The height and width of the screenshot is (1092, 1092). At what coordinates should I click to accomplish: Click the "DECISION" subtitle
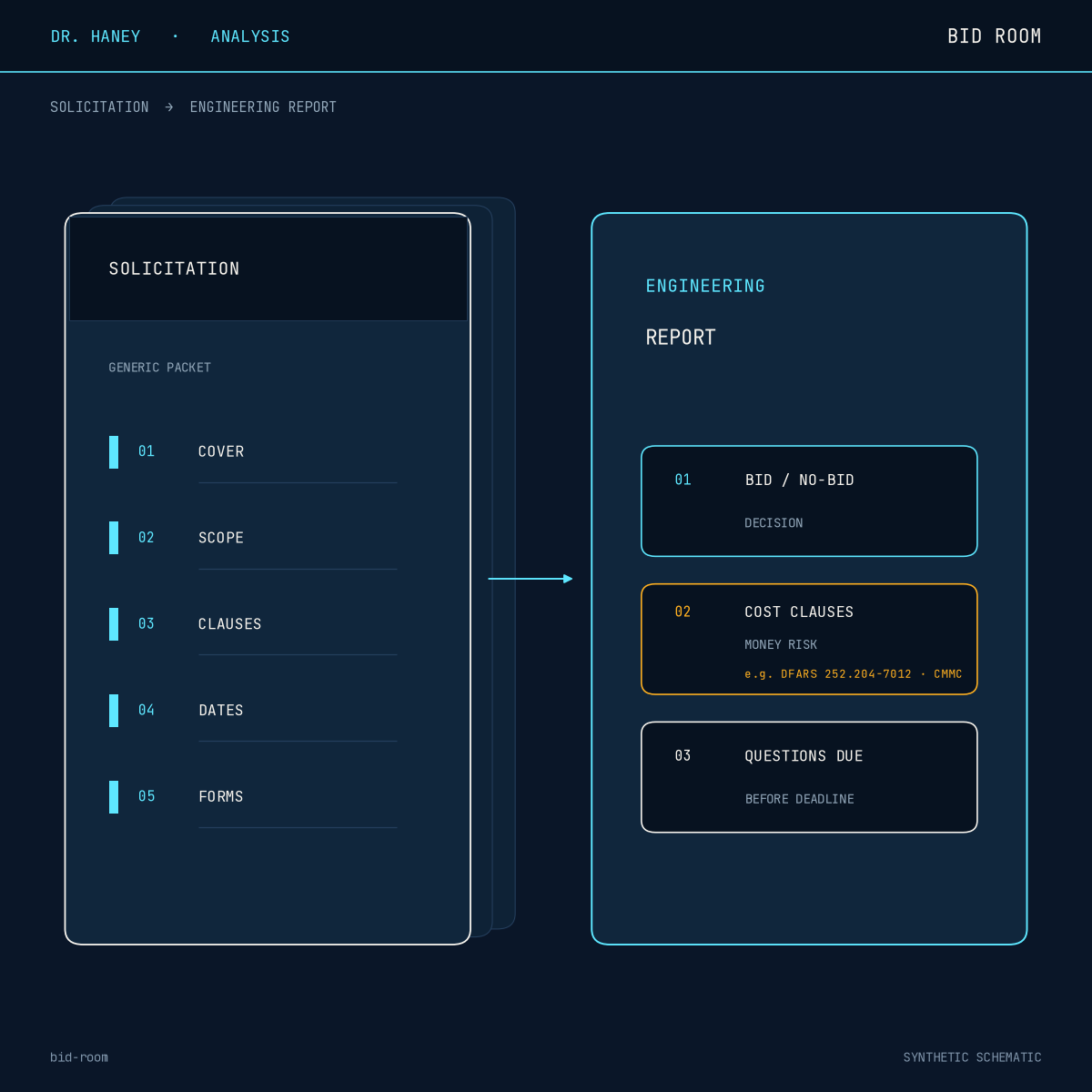(x=773, y=523)
